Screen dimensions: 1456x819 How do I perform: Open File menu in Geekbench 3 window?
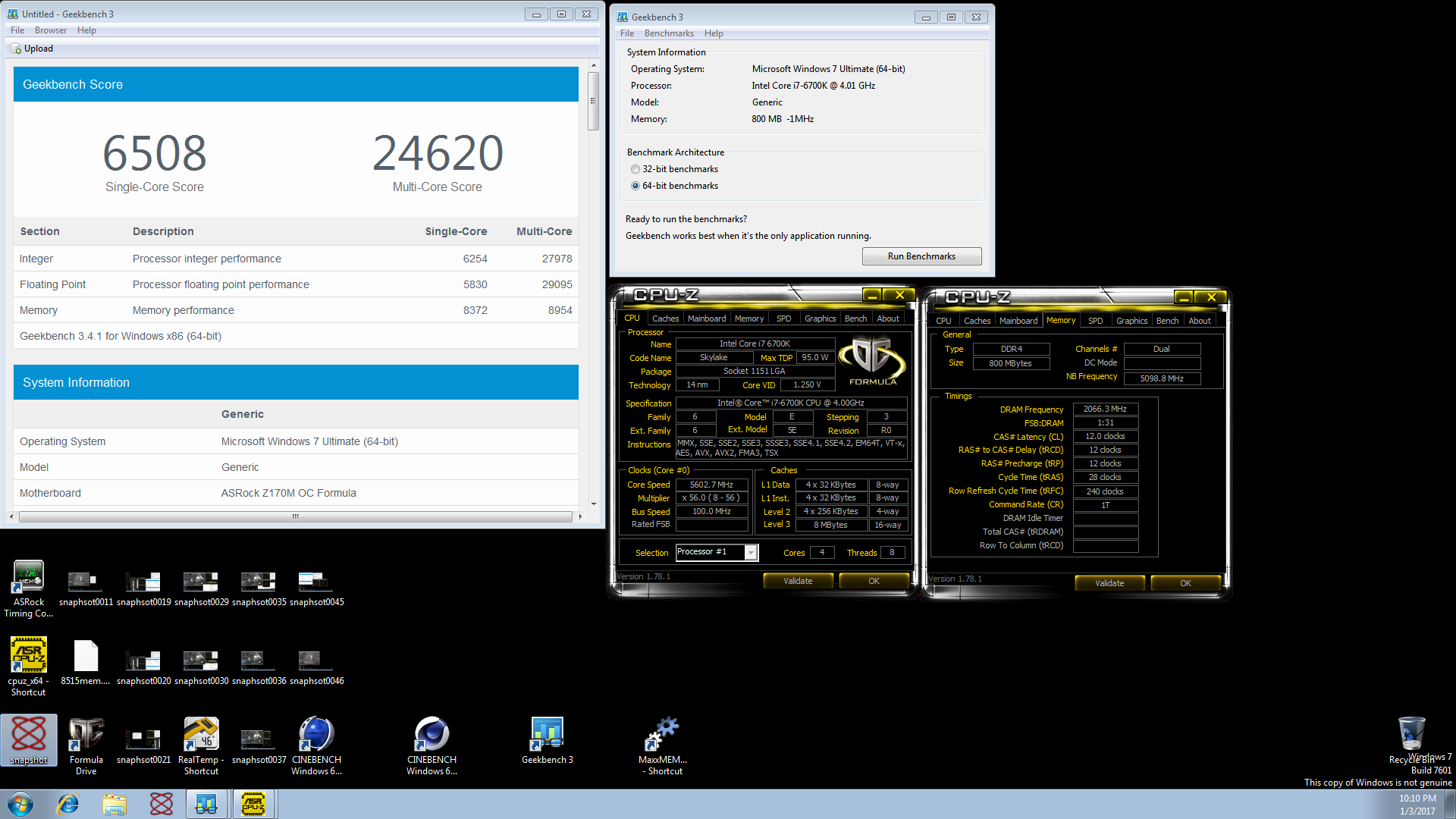tap(627, 33)
